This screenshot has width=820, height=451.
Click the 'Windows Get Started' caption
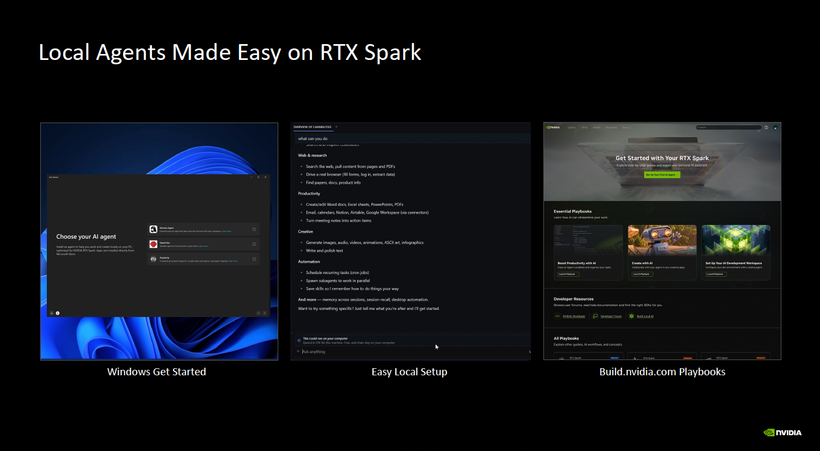(x=156, y=372)
